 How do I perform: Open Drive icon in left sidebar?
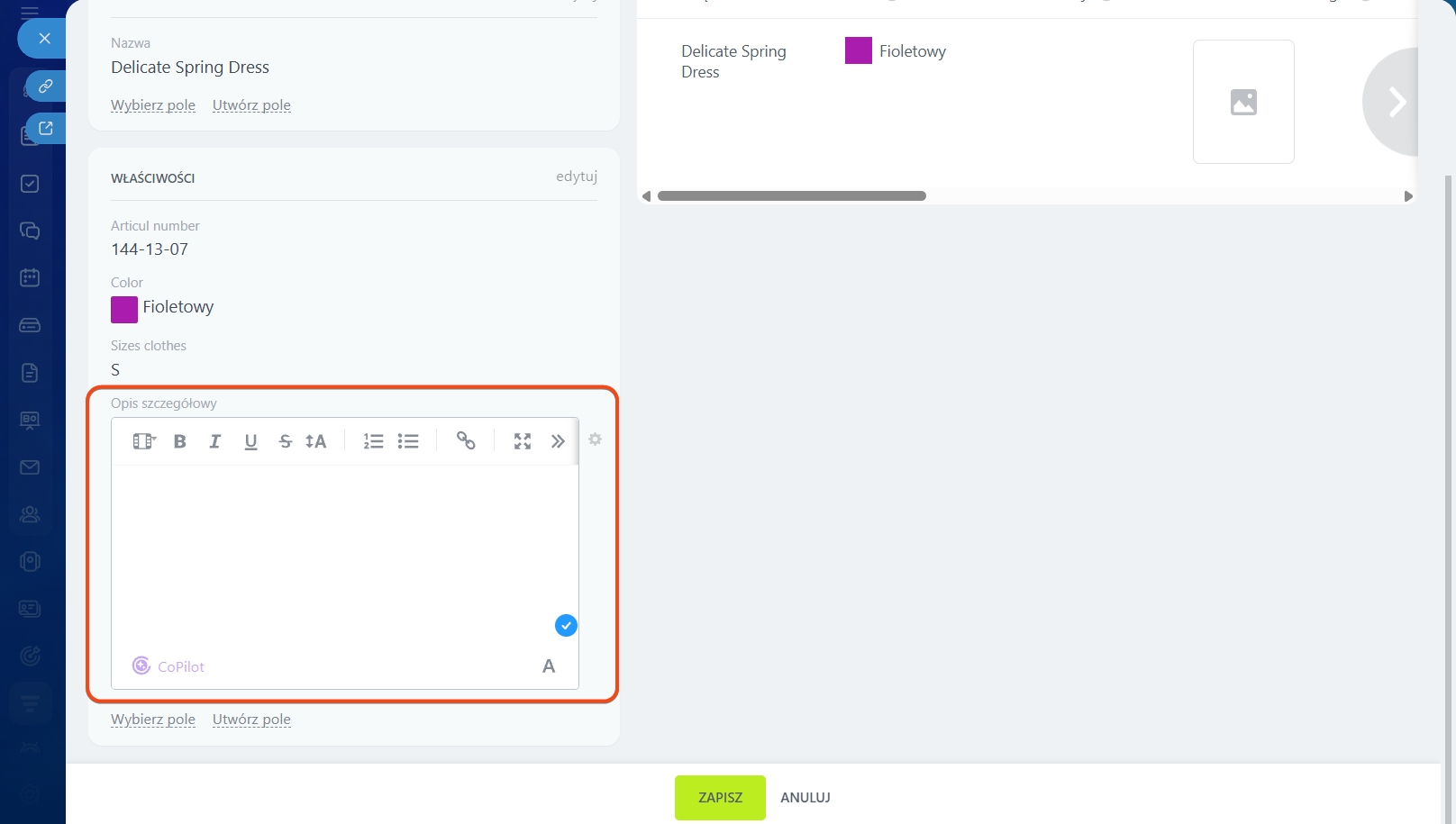click(x=30, y=325)
